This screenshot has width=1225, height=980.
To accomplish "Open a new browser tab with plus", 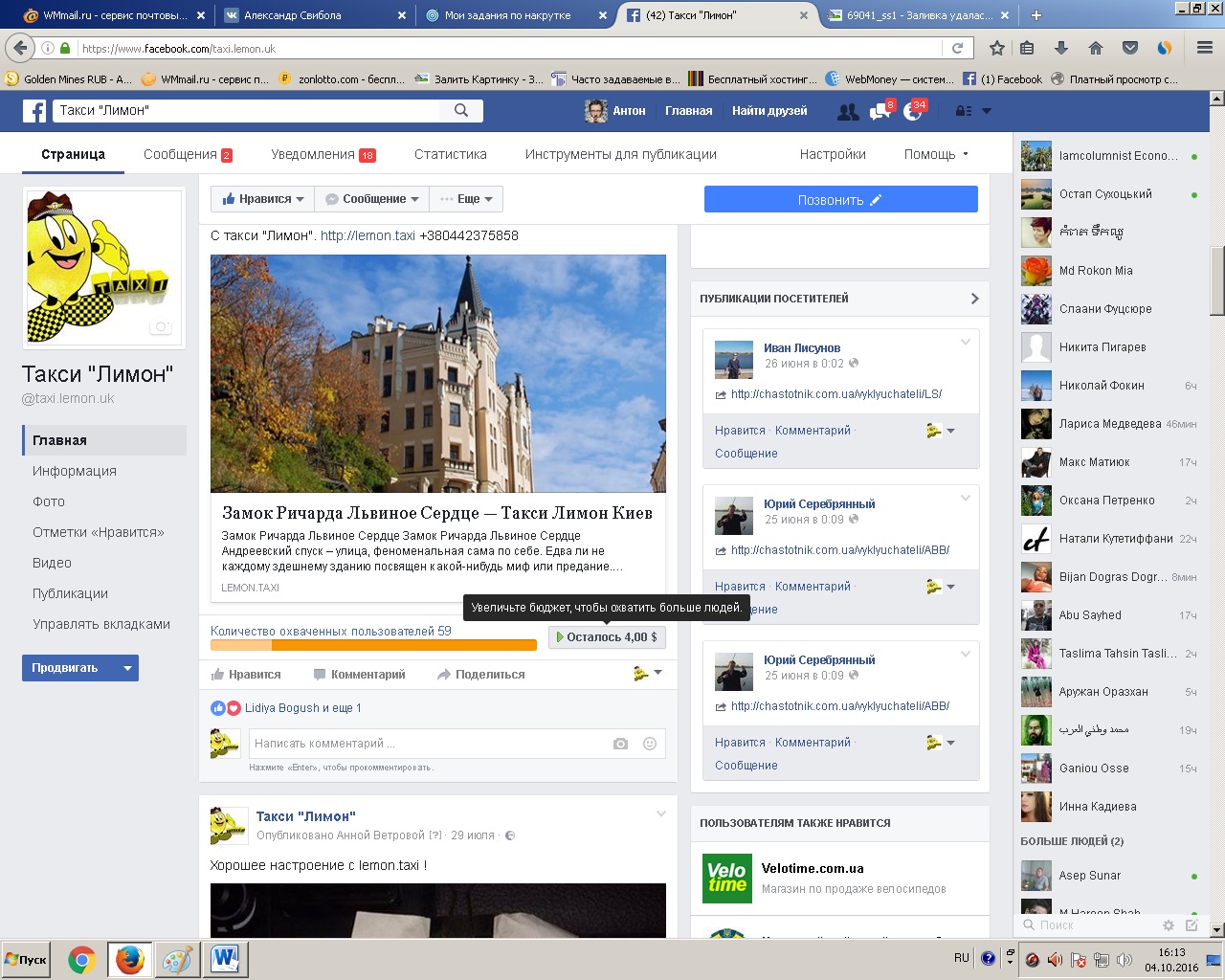I will point(1036,15).
